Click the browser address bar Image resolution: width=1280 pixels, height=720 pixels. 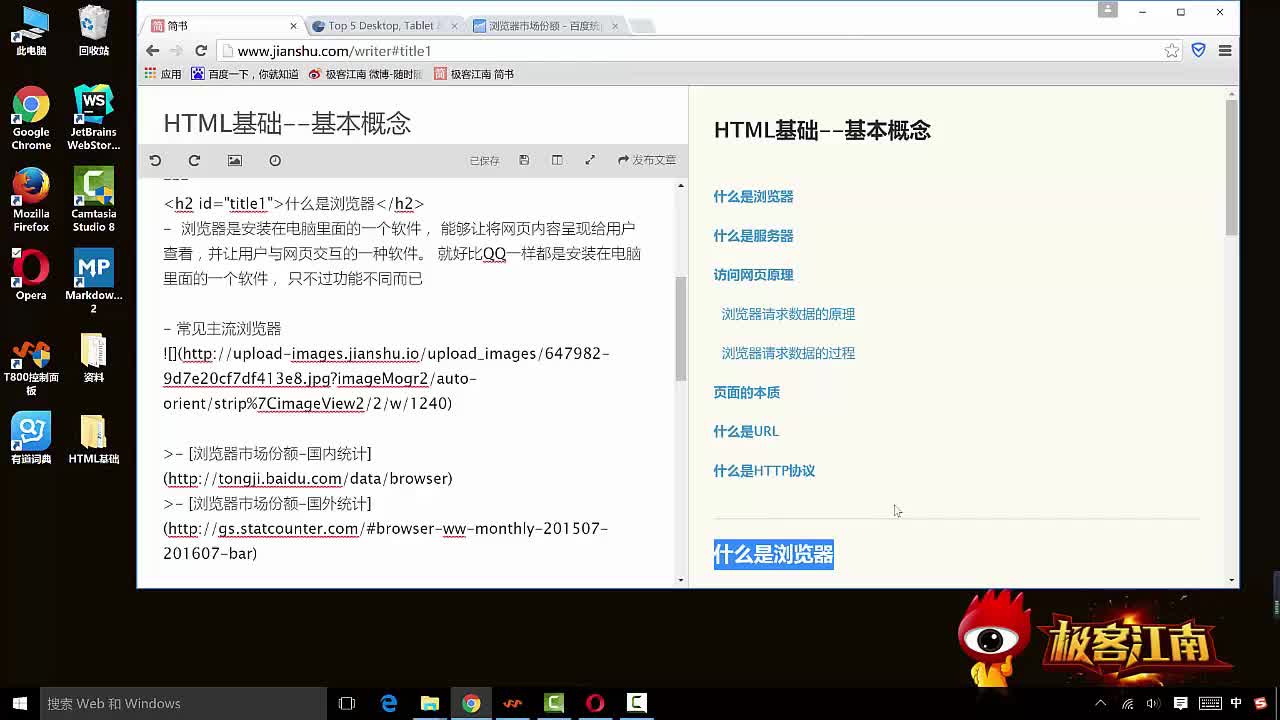point(690,51)
